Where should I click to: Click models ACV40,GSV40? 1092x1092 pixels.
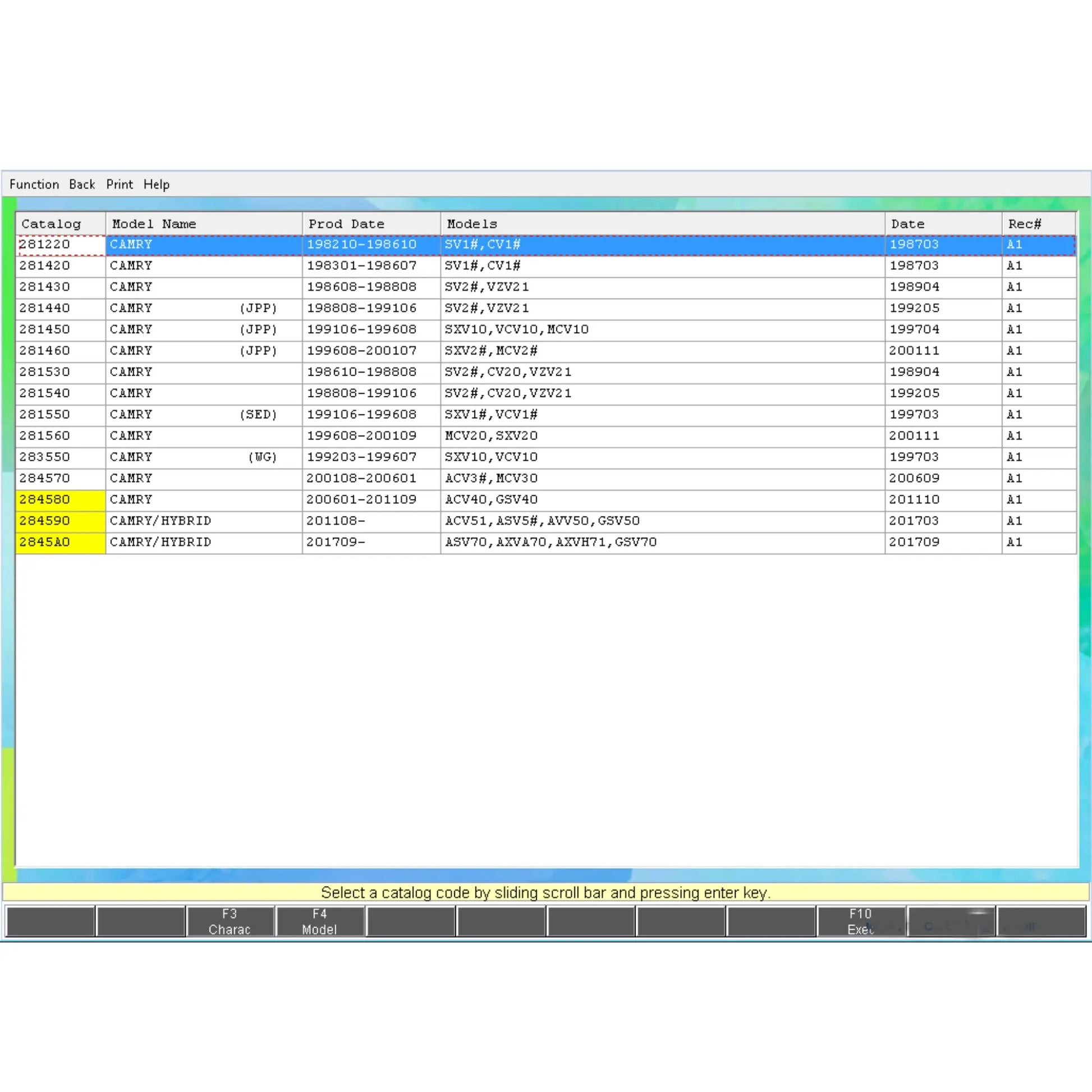click(491, 500)
